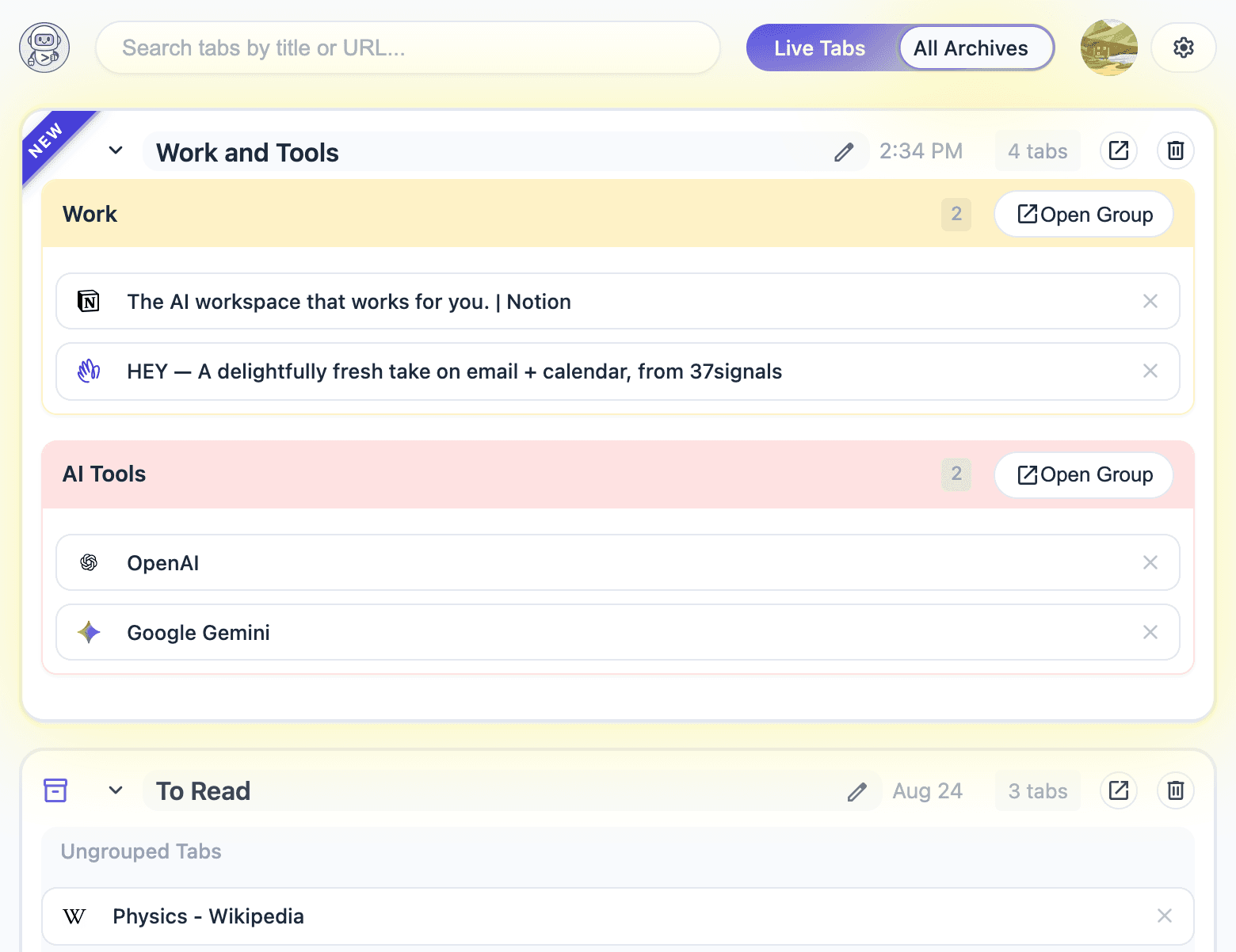1236x952 pixels.
Task: Click the HEY waving hand favicon
Action: 89,371
